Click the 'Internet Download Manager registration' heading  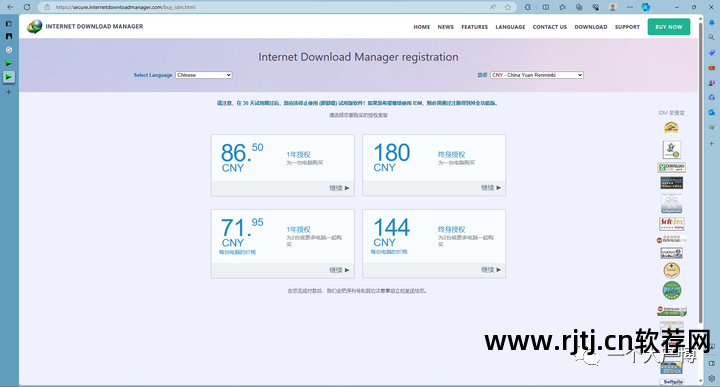[358, 57]
